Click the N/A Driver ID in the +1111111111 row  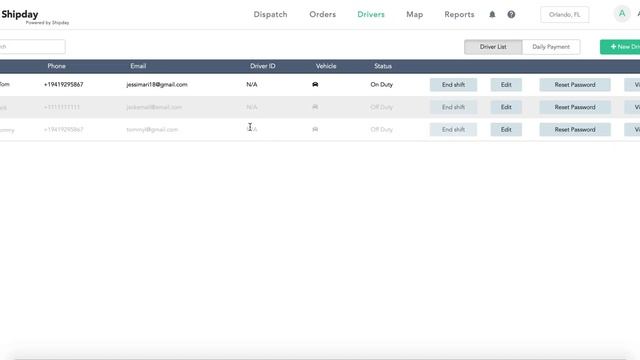pos(252,107)
